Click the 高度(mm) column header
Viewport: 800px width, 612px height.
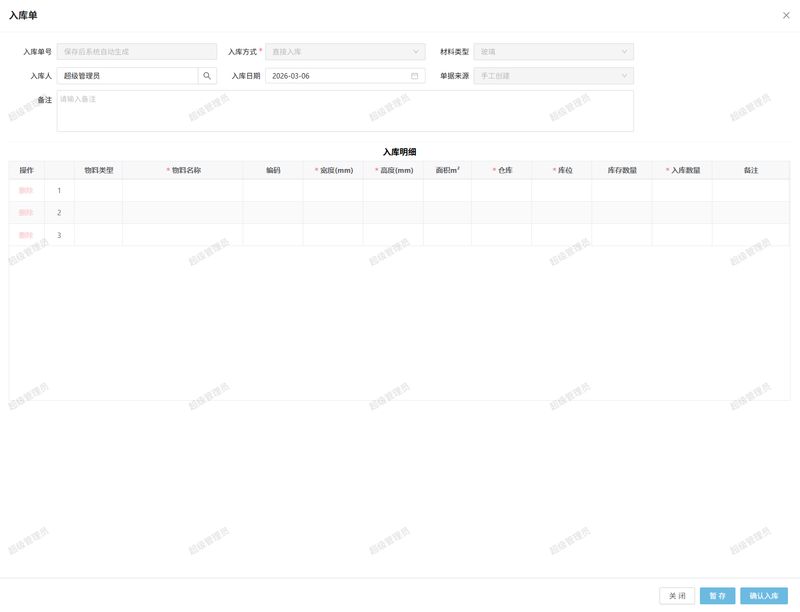pyautogui.click(x=393, y=170)
